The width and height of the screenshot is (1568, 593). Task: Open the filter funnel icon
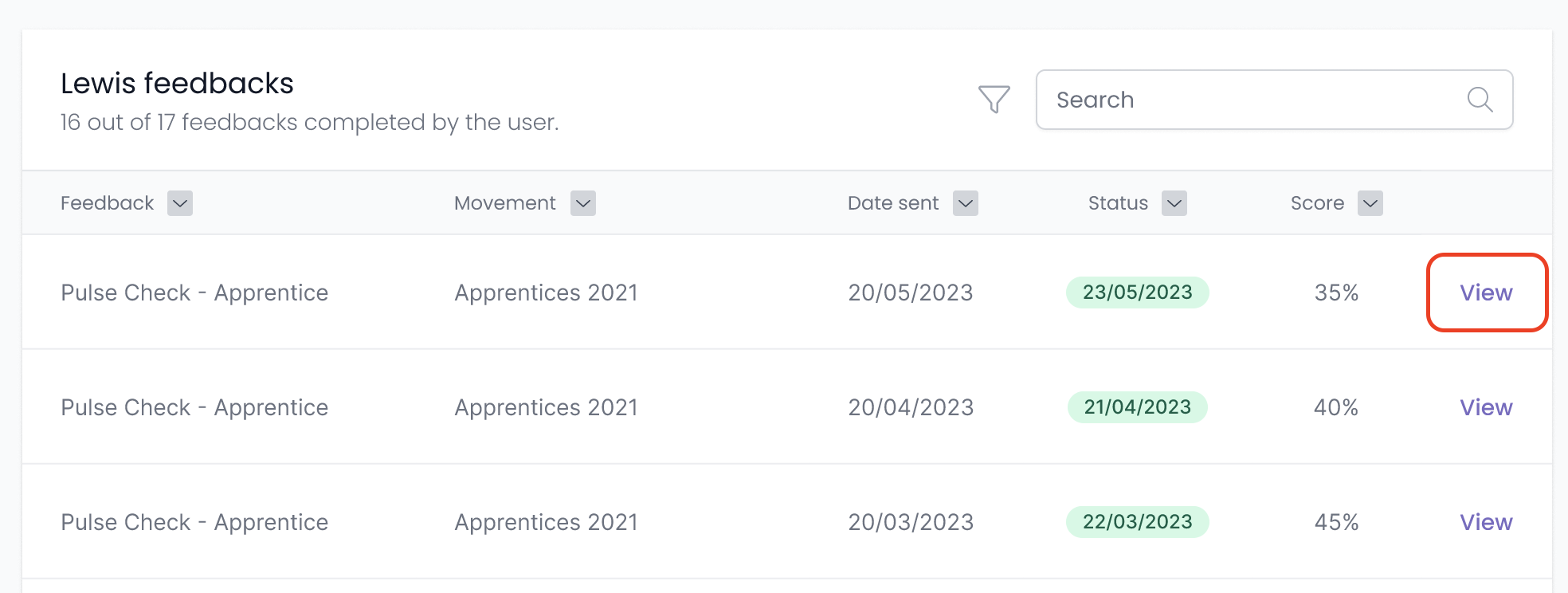[x=994, y=100]
